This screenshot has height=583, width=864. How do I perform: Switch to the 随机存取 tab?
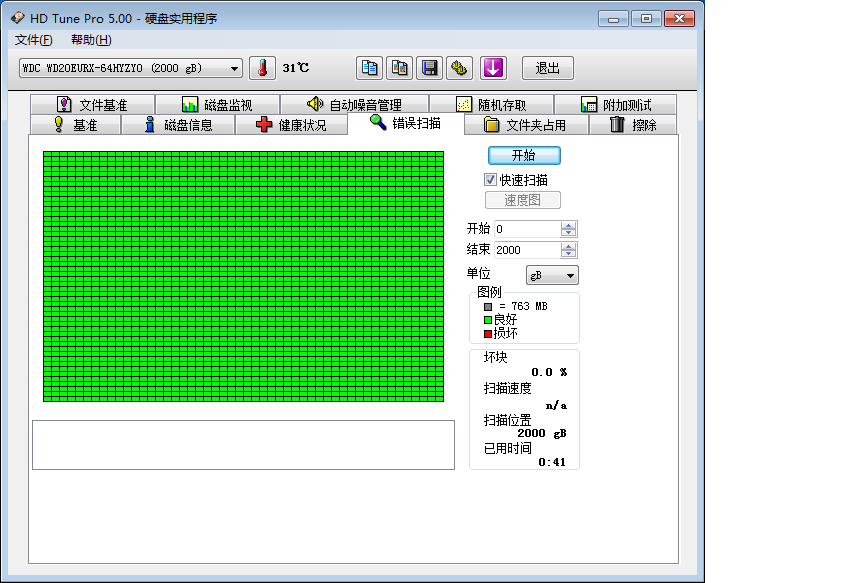[492, 104]
